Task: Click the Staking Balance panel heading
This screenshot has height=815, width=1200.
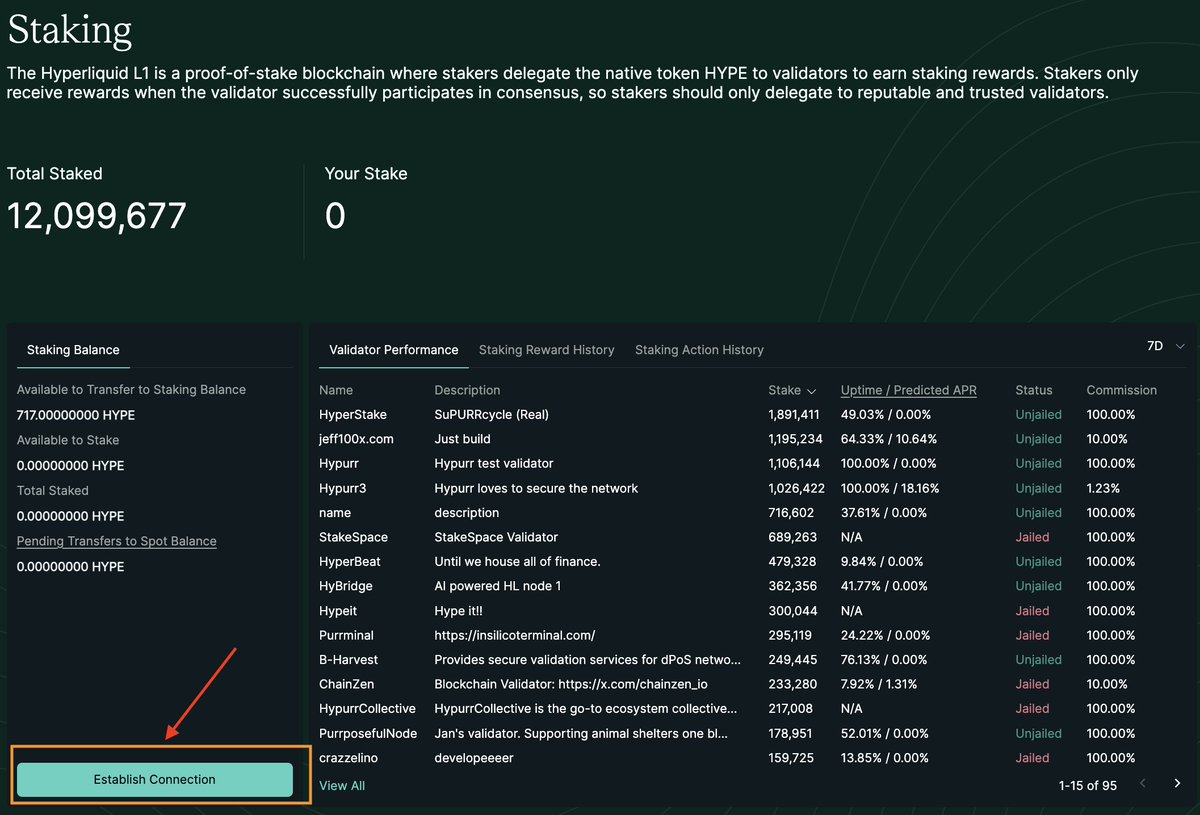Action: (72, 350)
